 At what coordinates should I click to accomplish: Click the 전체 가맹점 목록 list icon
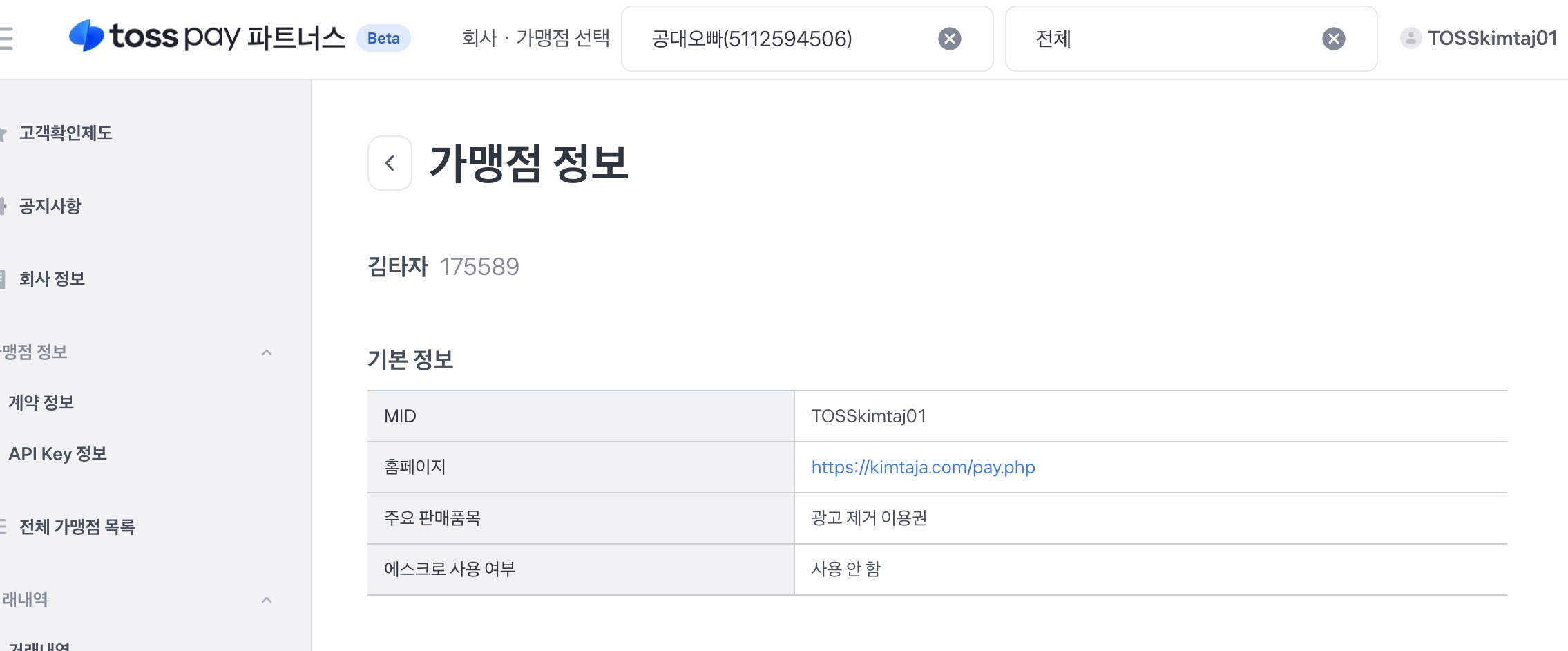pos(3,527)
